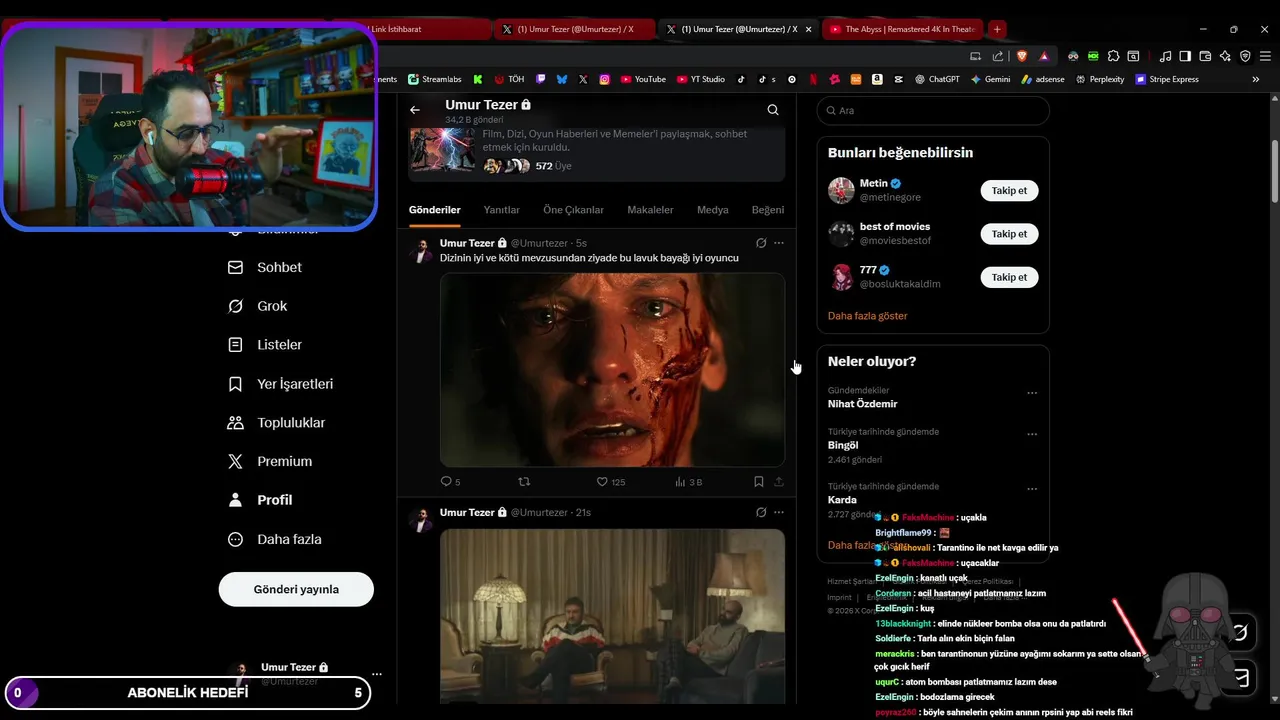Screen dimensions: 1280x720
Task: Switch to the Medya tab
Action: pyautogui.click(x=713, y=210)
